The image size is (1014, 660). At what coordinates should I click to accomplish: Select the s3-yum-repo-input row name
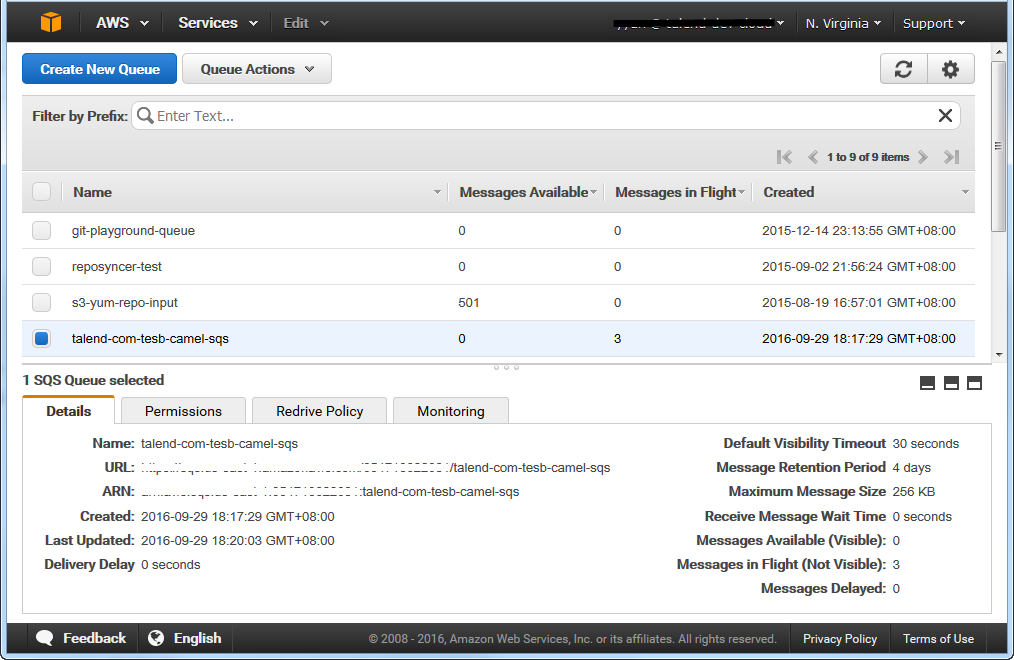point(124,303)
